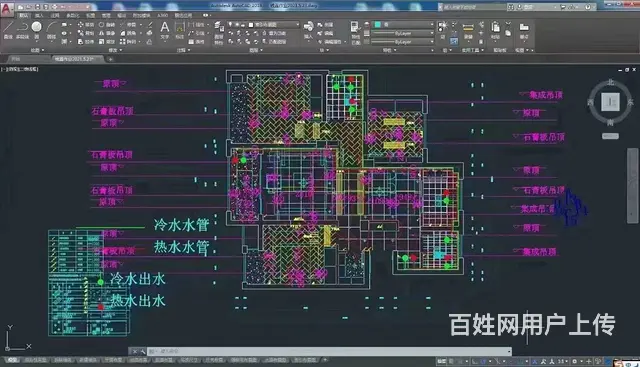The width and height of the screenshot is (640, 367).
Task: Select the Model (模型) layout tab
Action: point(12,360)
